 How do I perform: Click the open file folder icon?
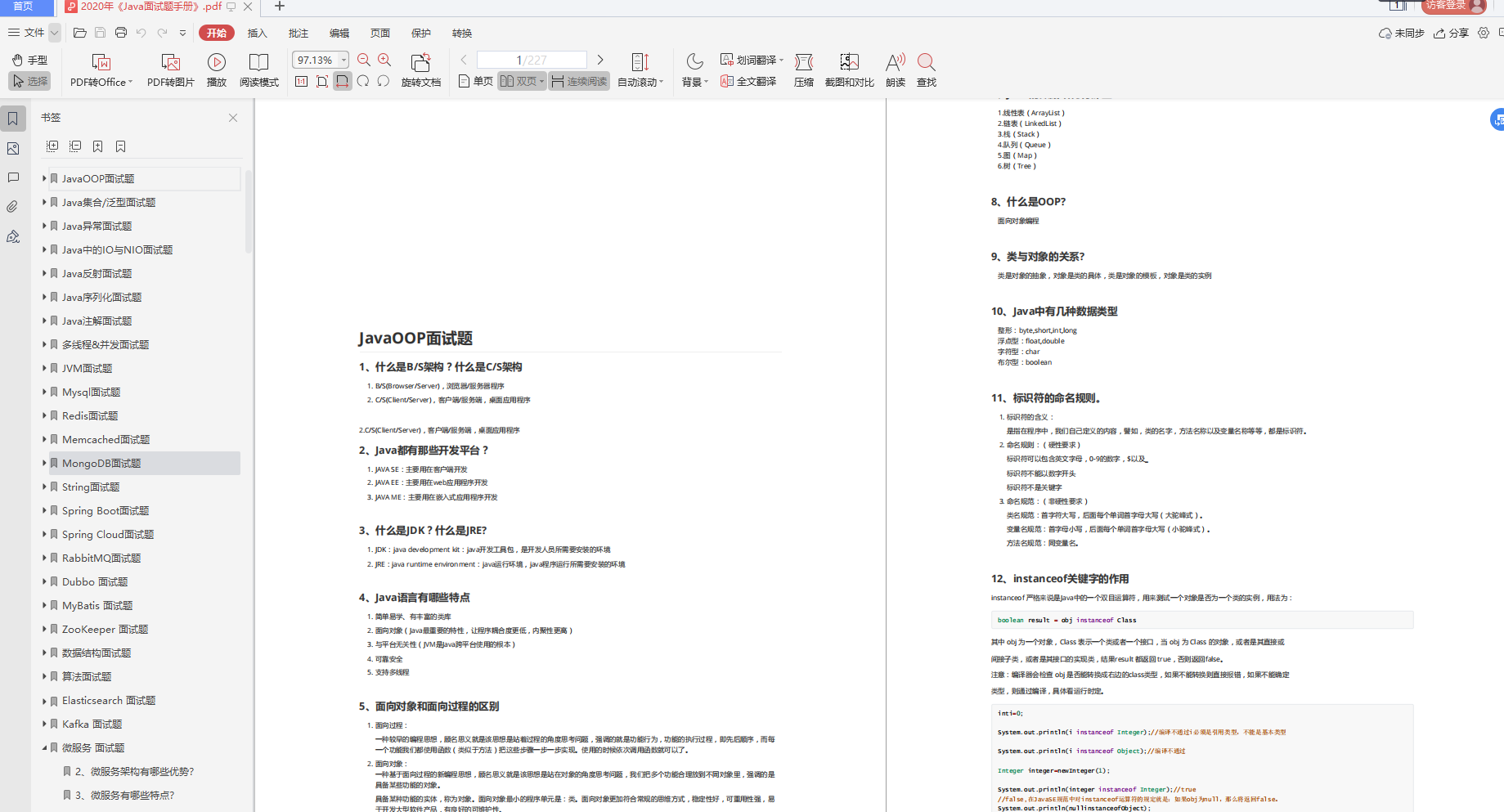[79, 33]
